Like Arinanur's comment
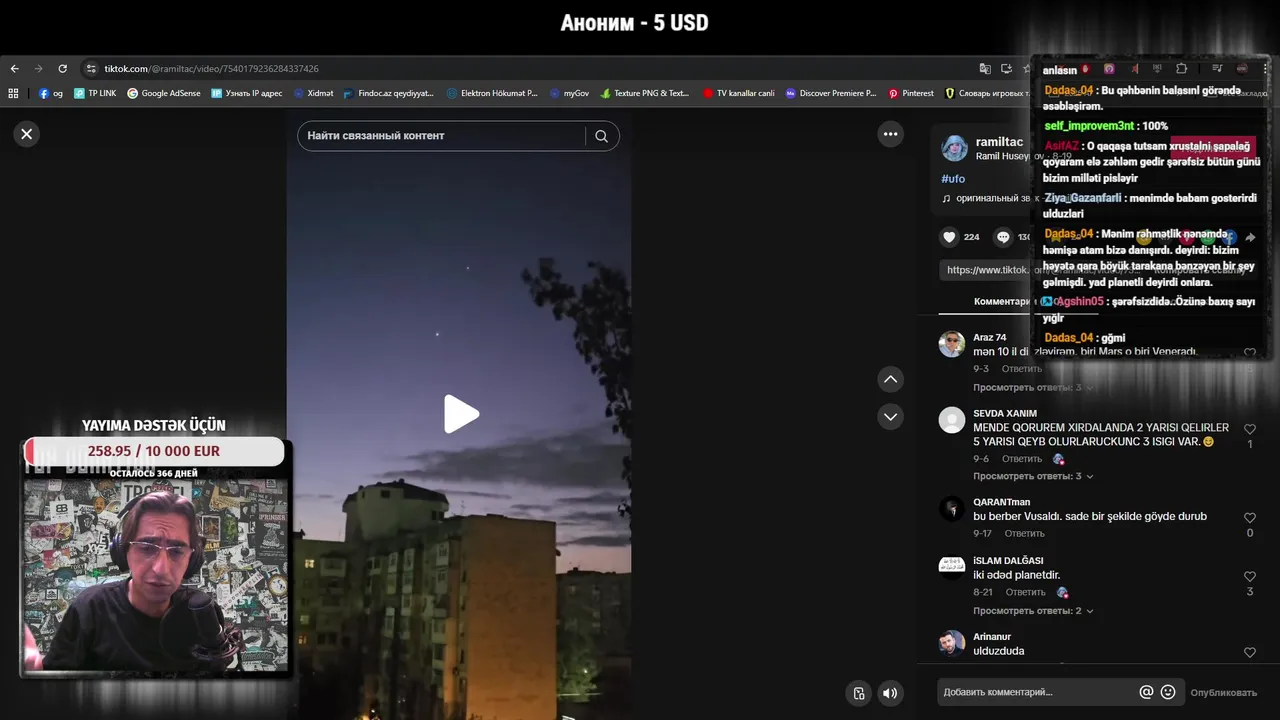This screenshot has height=720, width=1280. tap(1249, 652)
